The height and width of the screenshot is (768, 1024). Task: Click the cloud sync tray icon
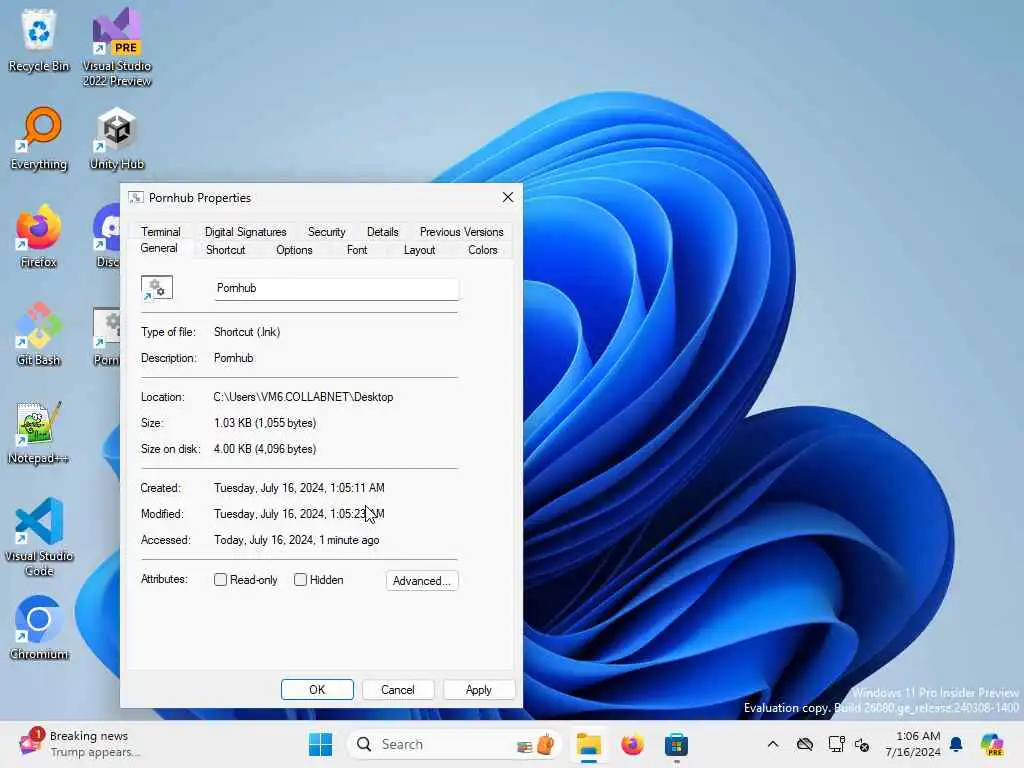coord(805,744)
